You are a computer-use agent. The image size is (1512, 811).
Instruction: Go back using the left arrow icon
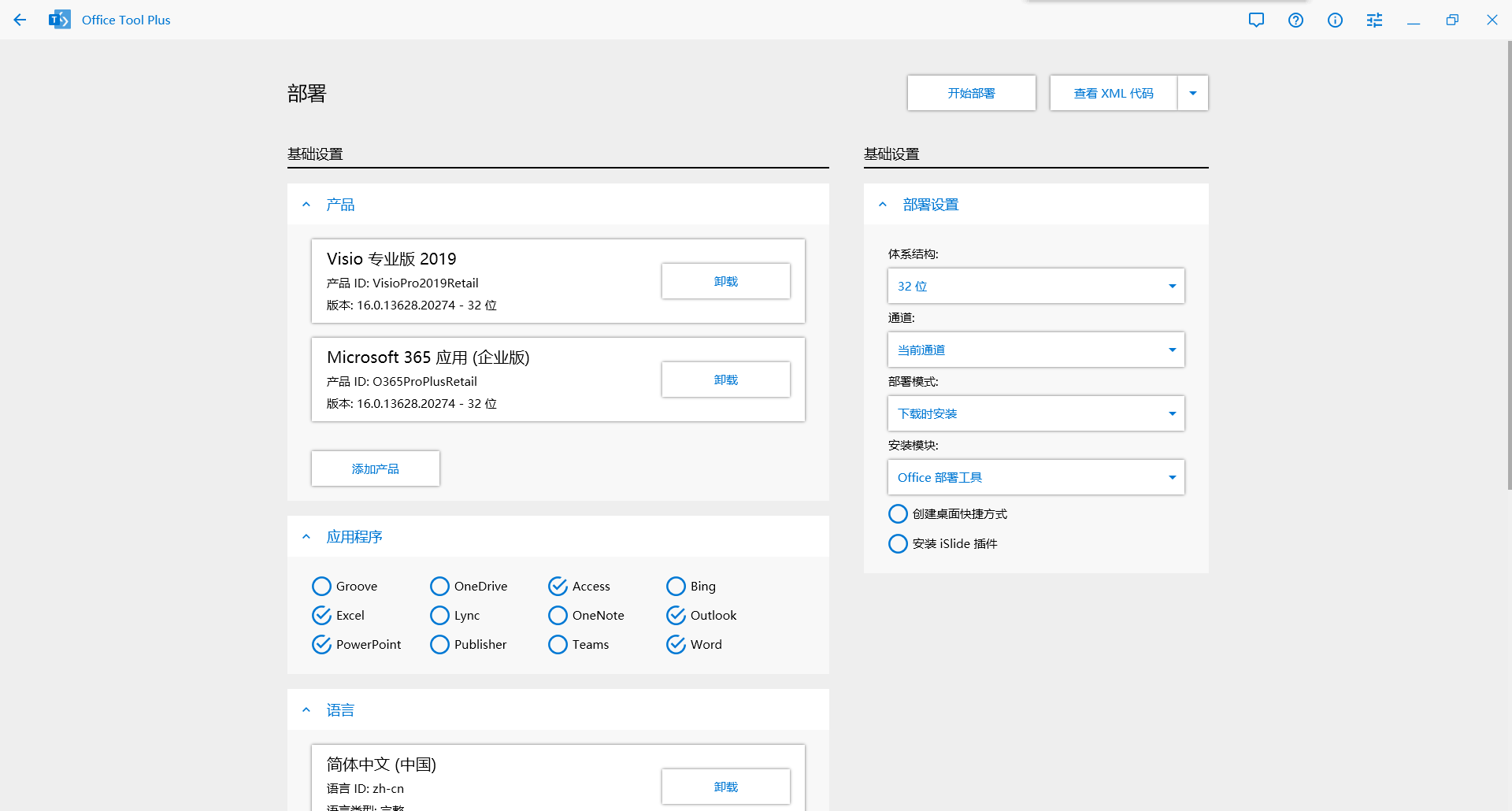[x=20, y=20]
